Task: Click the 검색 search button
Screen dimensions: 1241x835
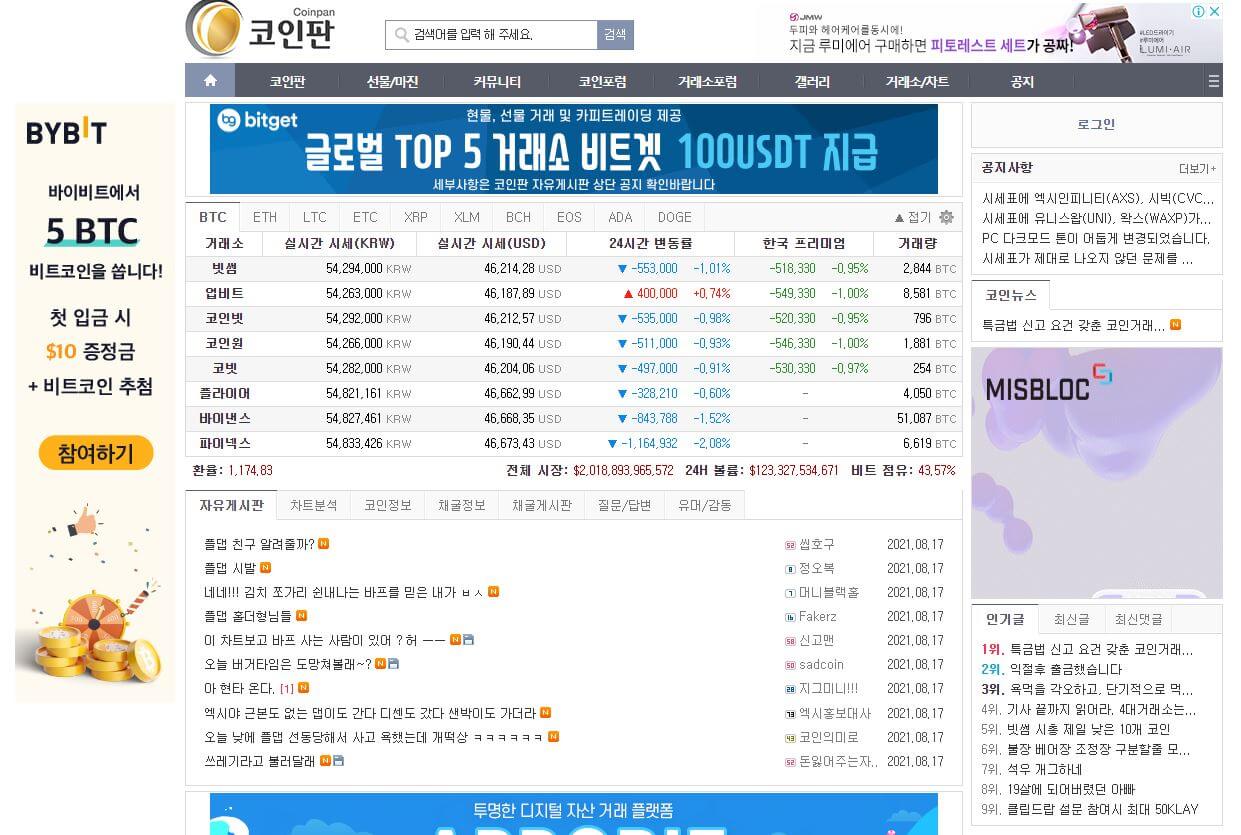Action: click(x=615, y=35)
